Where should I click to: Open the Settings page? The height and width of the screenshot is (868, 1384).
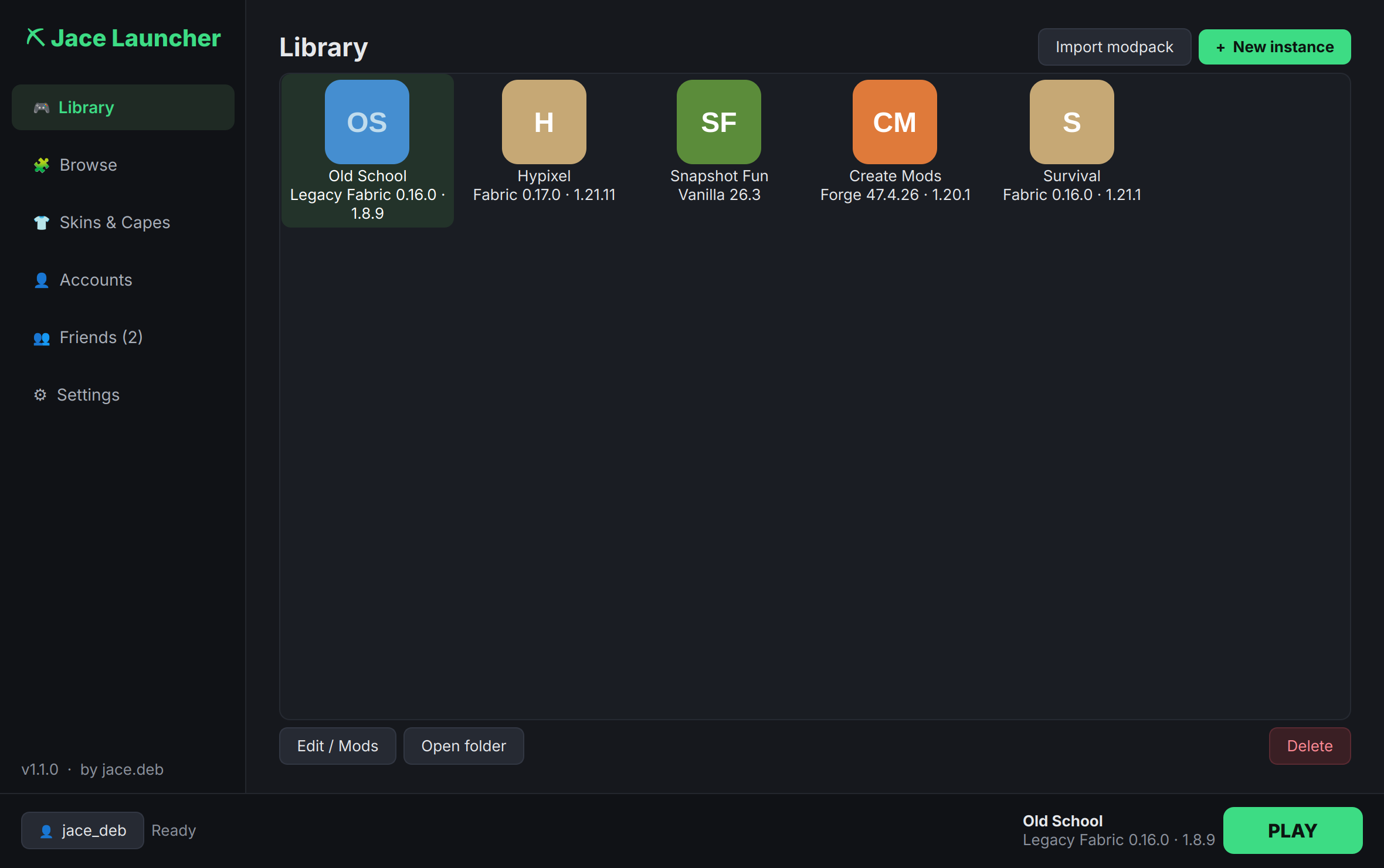[123, 395]
